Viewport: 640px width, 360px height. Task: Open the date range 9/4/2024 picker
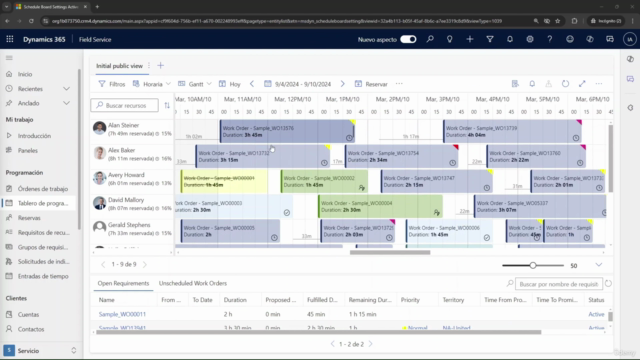coord(298,84)
